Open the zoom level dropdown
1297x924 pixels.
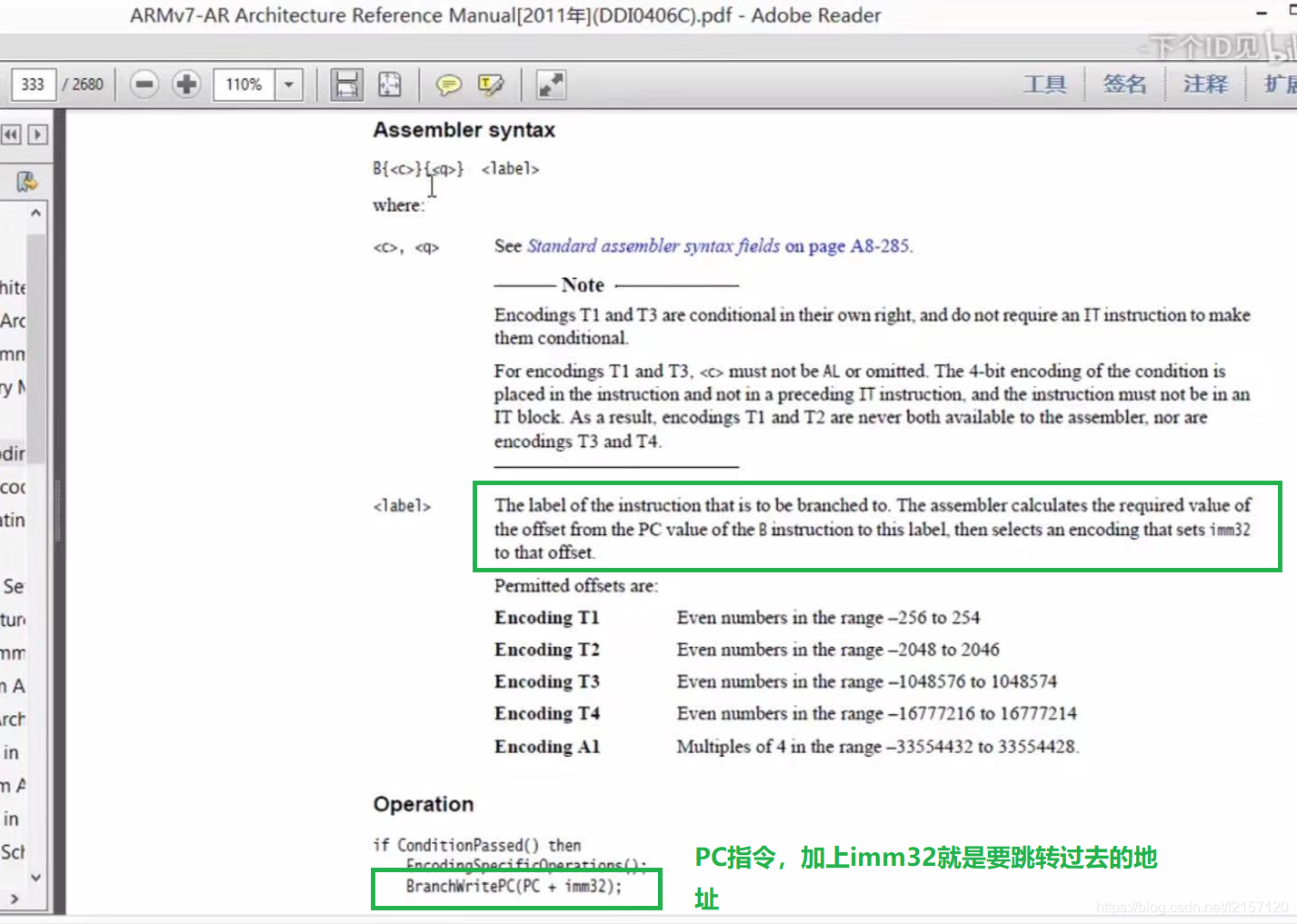[288, 84]
